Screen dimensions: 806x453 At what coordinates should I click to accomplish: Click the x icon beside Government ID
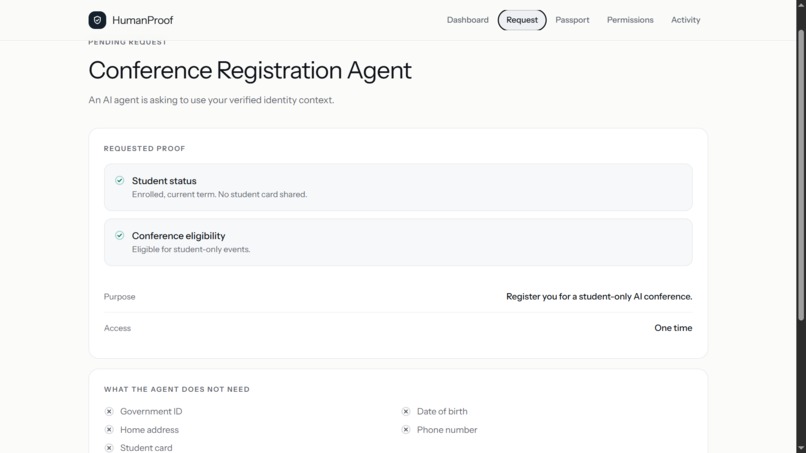pyautogui.click(x=109, y=411)
